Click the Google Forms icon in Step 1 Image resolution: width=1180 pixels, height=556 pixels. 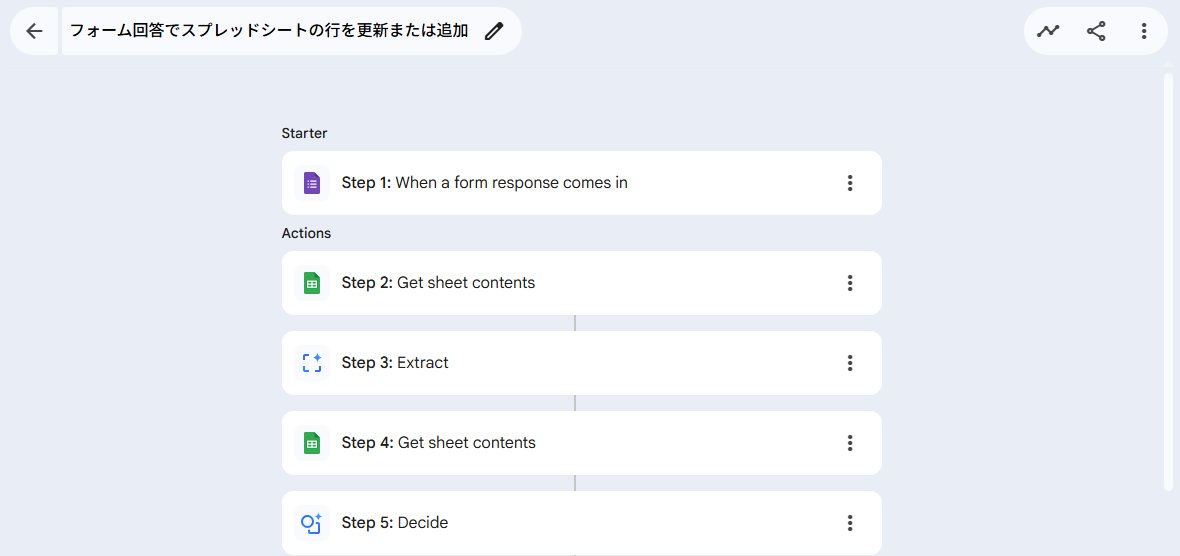(x=312, y=183)
